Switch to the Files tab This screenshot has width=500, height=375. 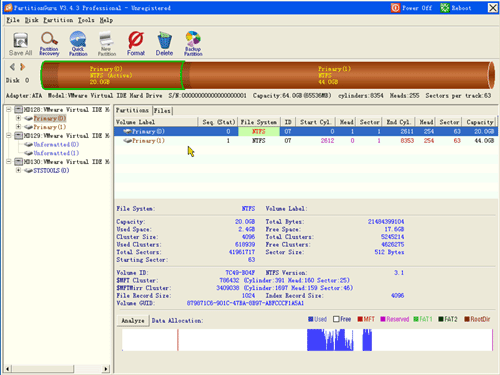162,110
